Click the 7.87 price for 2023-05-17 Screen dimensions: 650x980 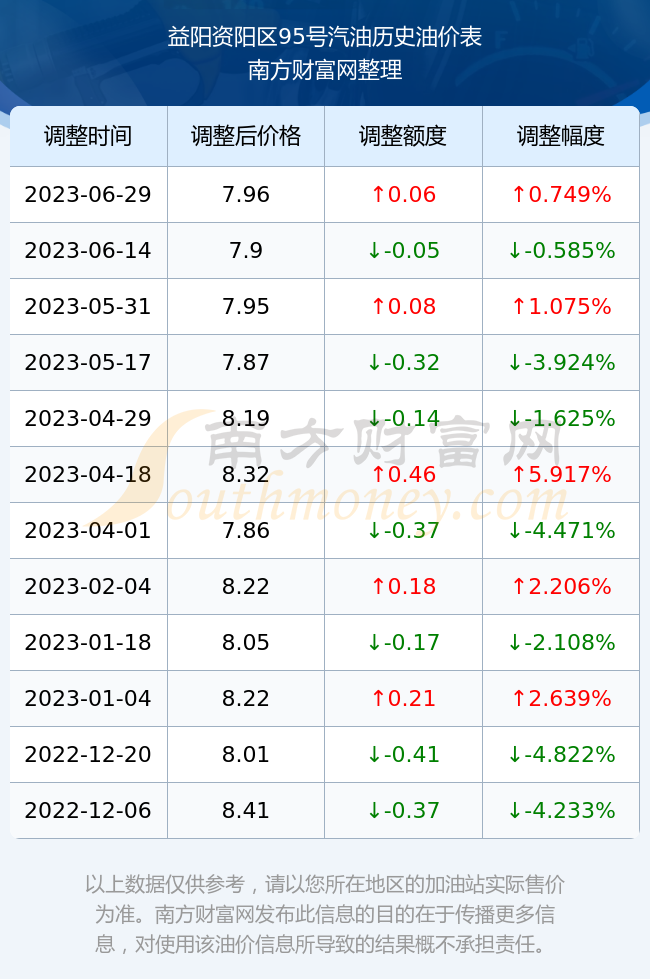tap(246, 362)
